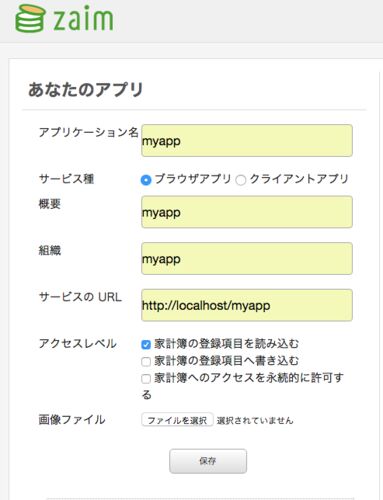
Task: Click the 家計簿の登録項目へ書き込む label
Action: (227, 361)
